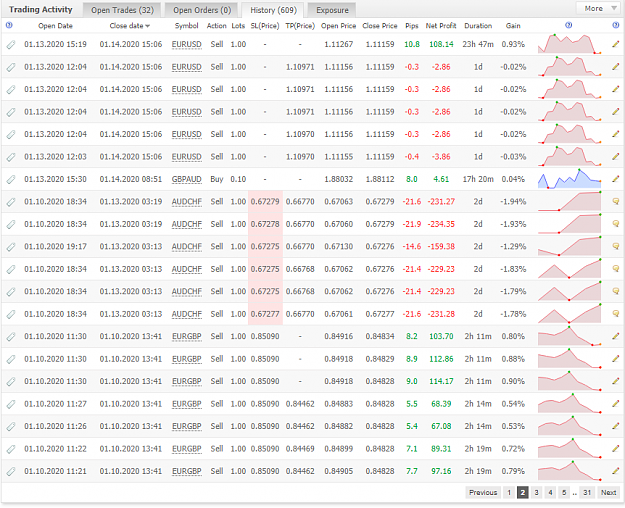Viewport: 625px width, 508px height.
Task: Click pencil icon for EURUSD -3.86 trade
Action: (x=616, y=156)
